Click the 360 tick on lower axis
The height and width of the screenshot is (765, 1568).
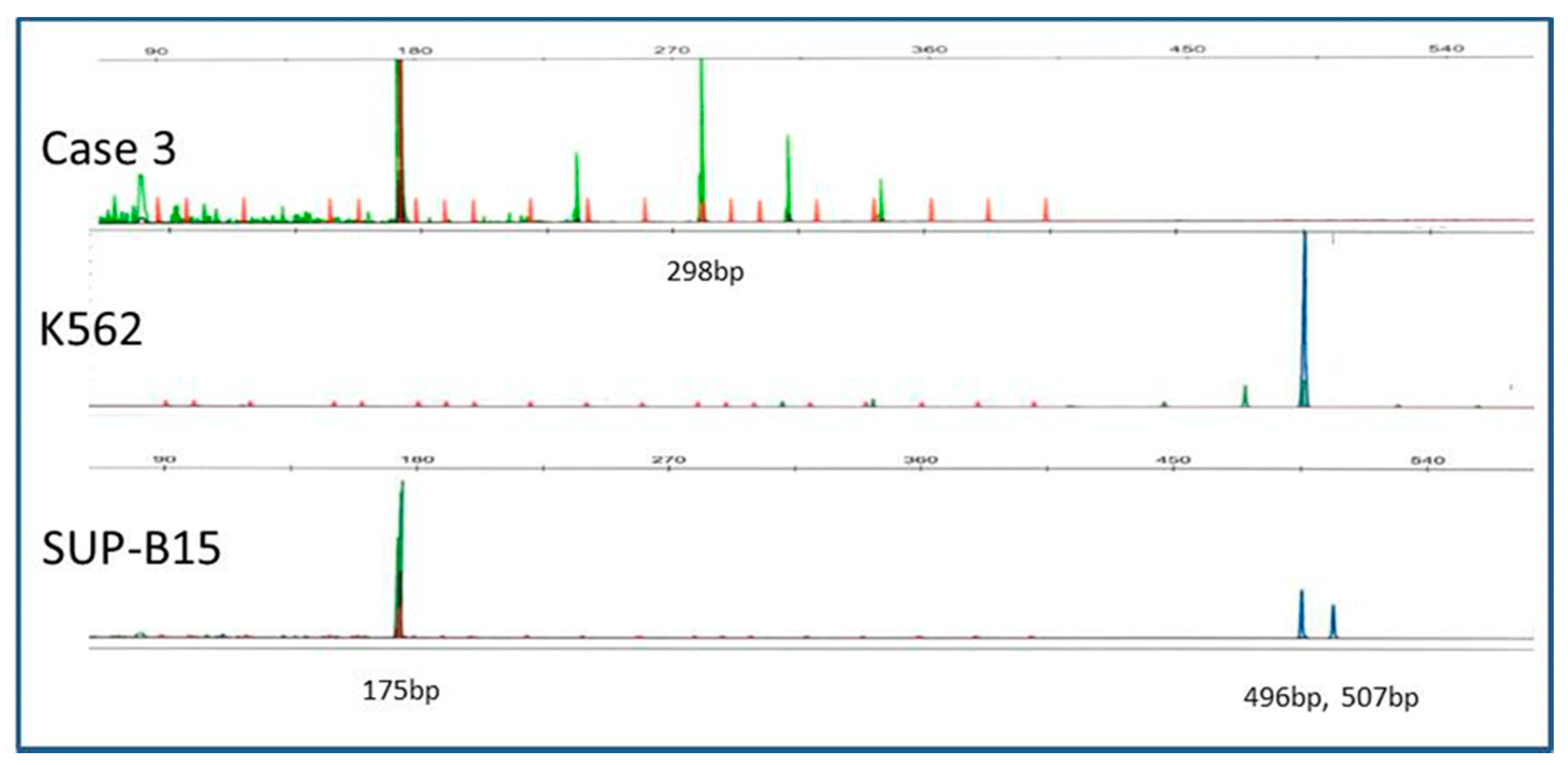point(921,460)
